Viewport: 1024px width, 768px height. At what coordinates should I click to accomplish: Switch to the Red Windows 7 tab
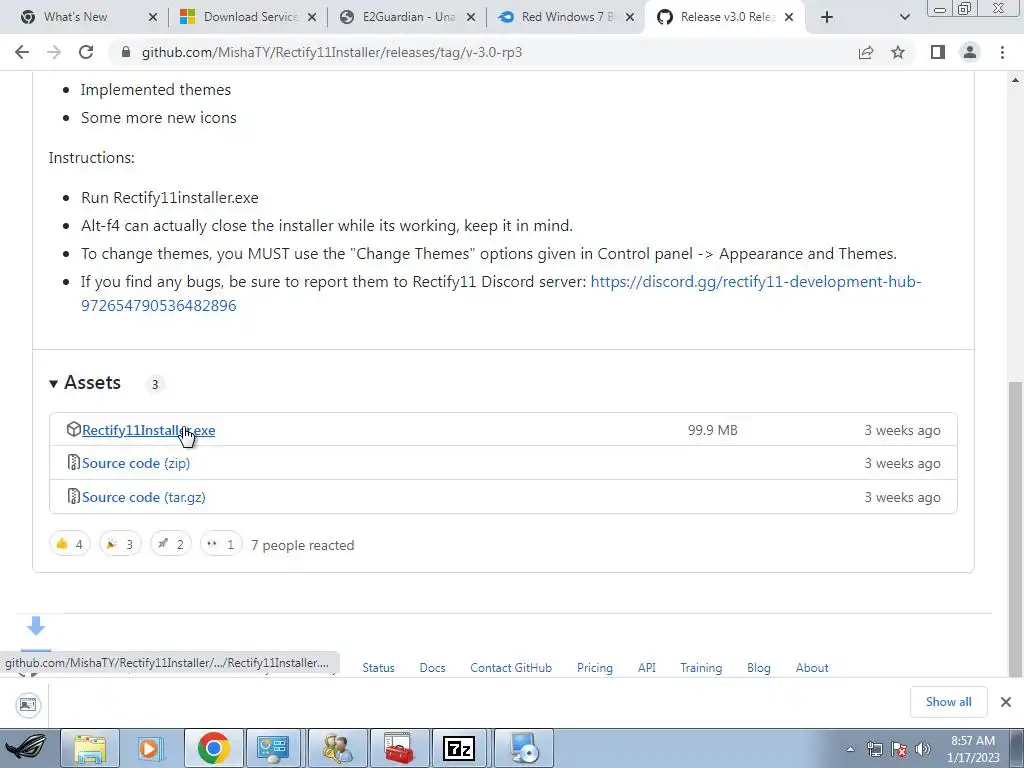point(567,17)
